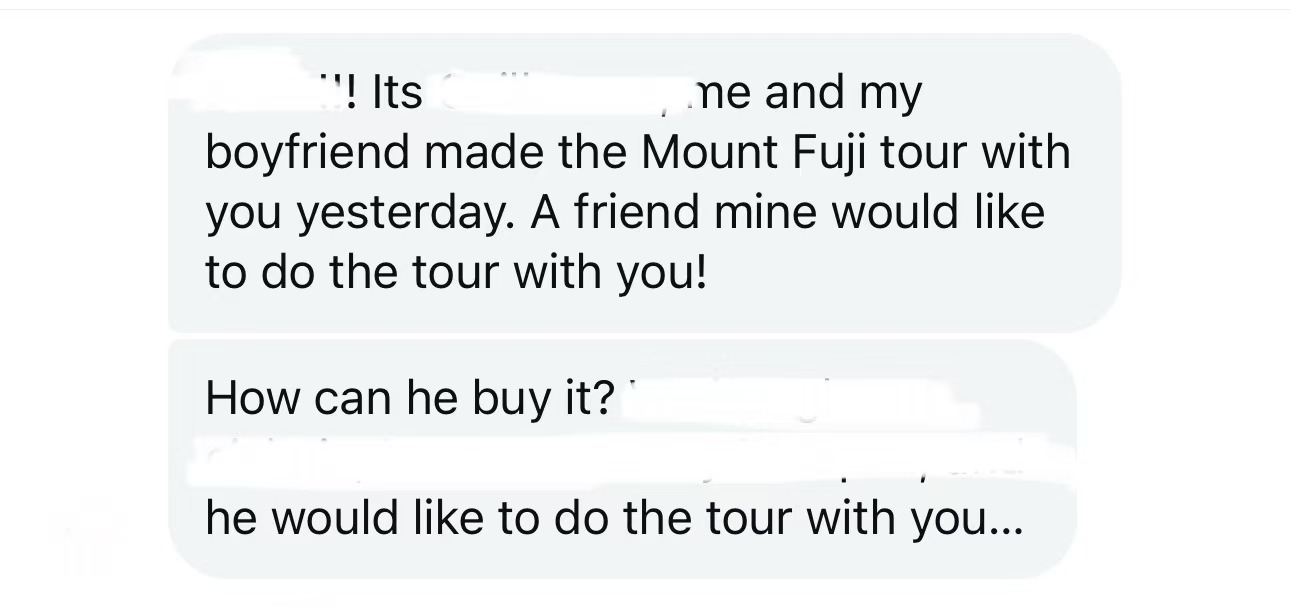The image size is (1290, 607).
Task: Click the word "Its" at message start
Action: click(396, 94)
